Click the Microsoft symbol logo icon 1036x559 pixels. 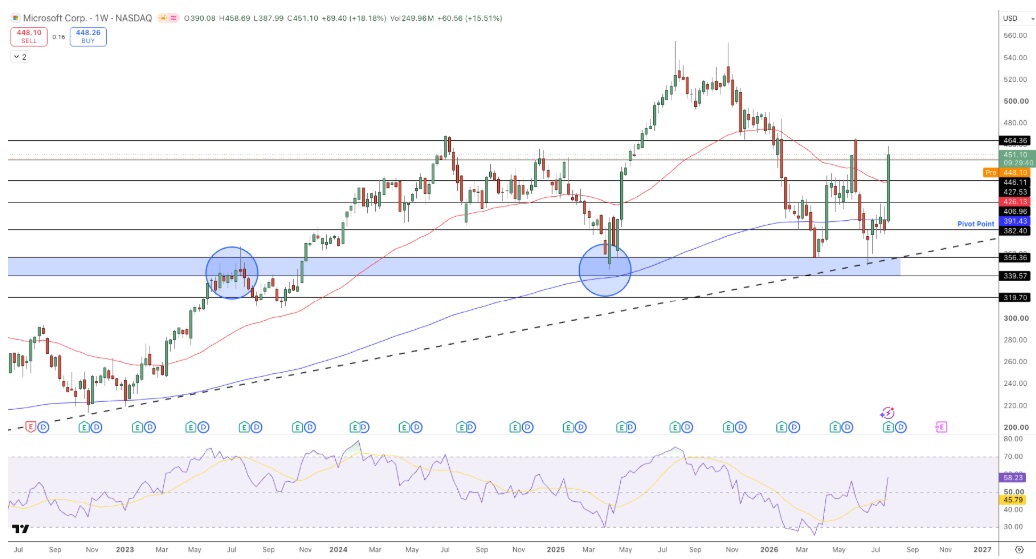click(15, 18)
